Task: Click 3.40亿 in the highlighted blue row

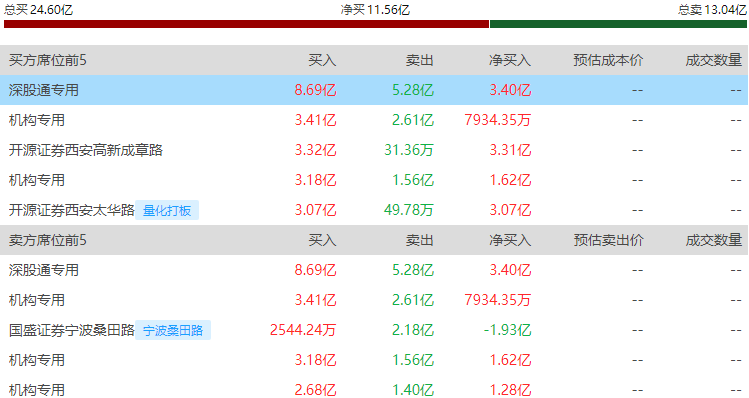Action: 510,90
